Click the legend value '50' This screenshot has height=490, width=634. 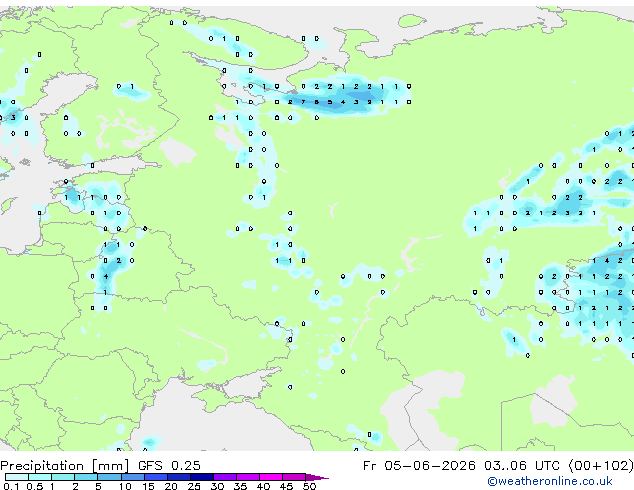(309, 486)
